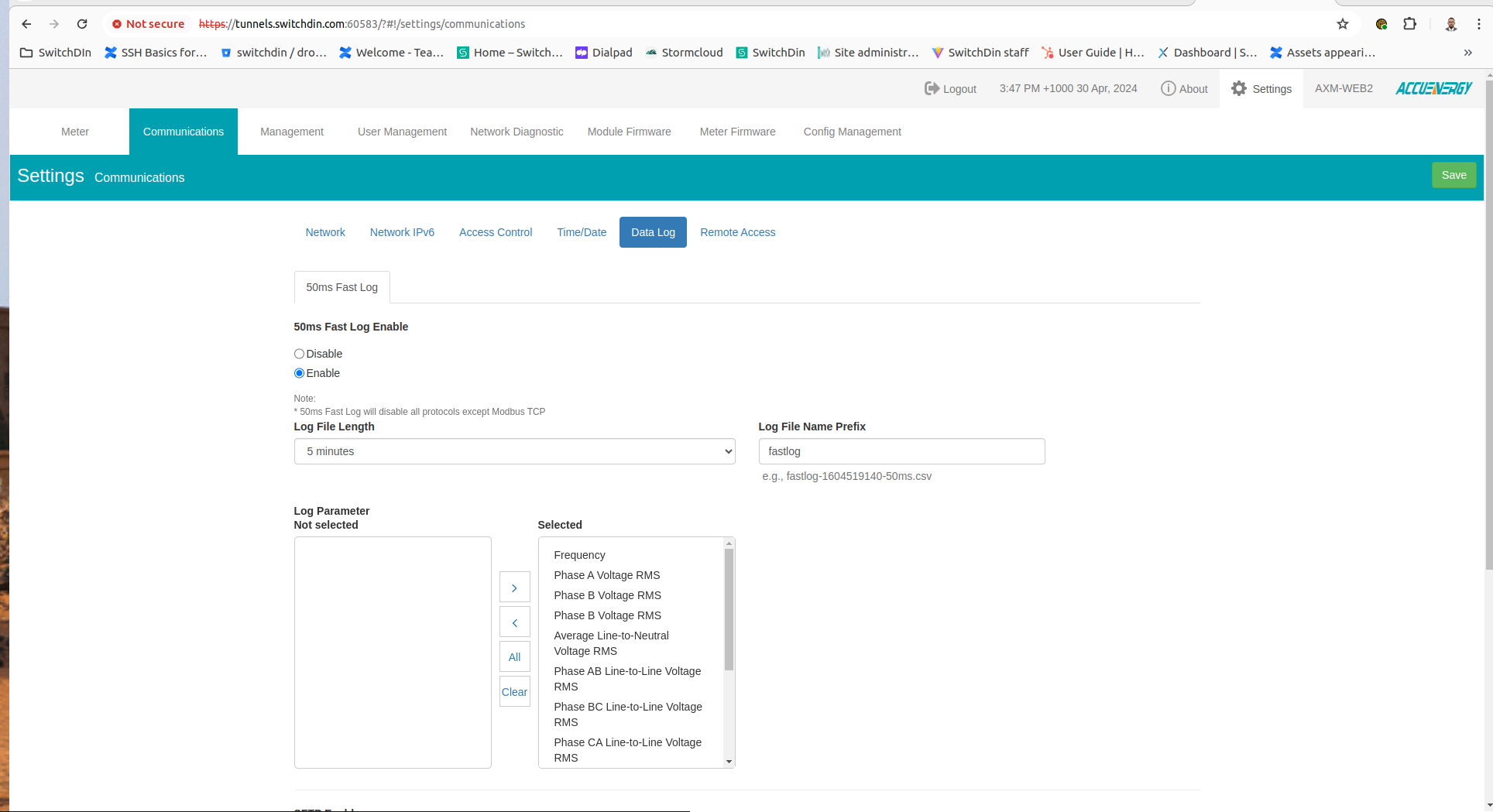Open the Config Management tab
Viewport: 1493px width, 812px height.
point(852,132)
